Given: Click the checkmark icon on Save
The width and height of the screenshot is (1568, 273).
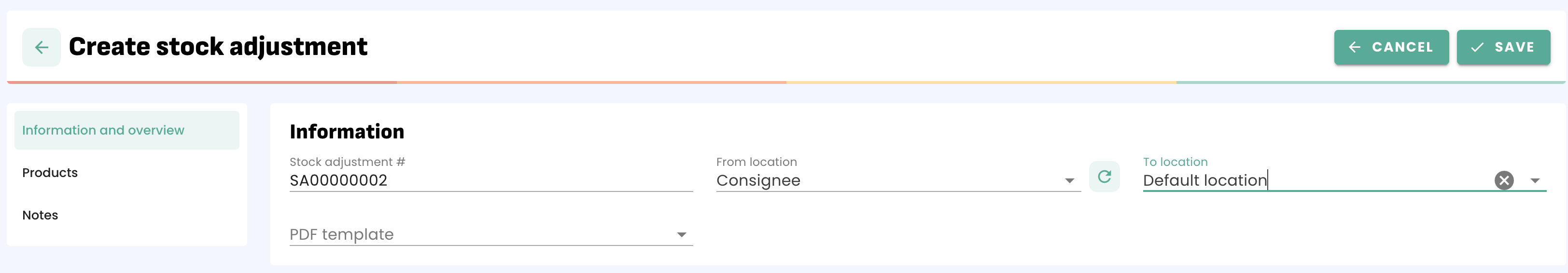Looking at the screenshot, I should 1477,47.
